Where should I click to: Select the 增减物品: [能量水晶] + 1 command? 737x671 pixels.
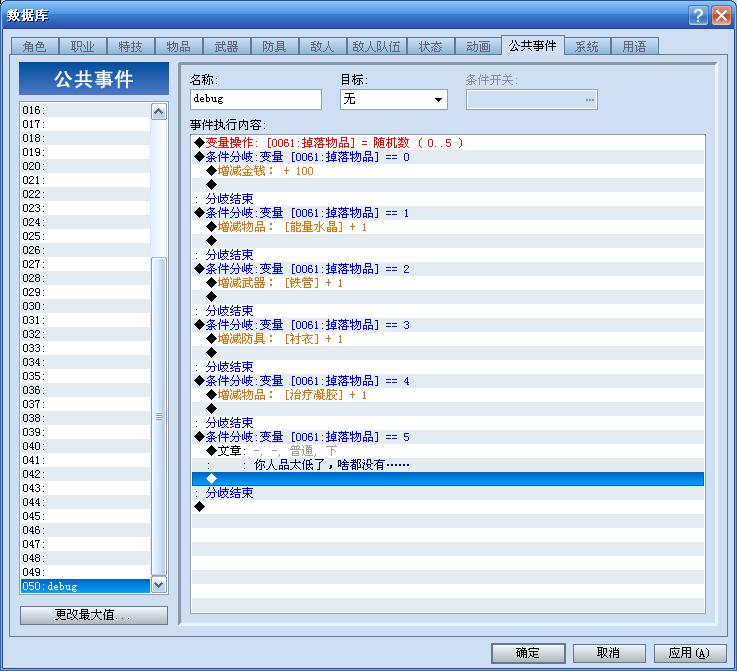coord(448,227)
